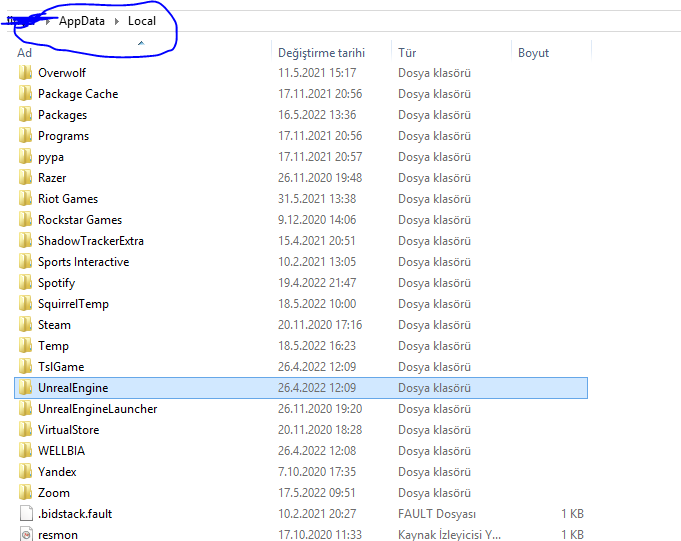
Task: Select the Overwolf folder name
Action: pos(62,73)
